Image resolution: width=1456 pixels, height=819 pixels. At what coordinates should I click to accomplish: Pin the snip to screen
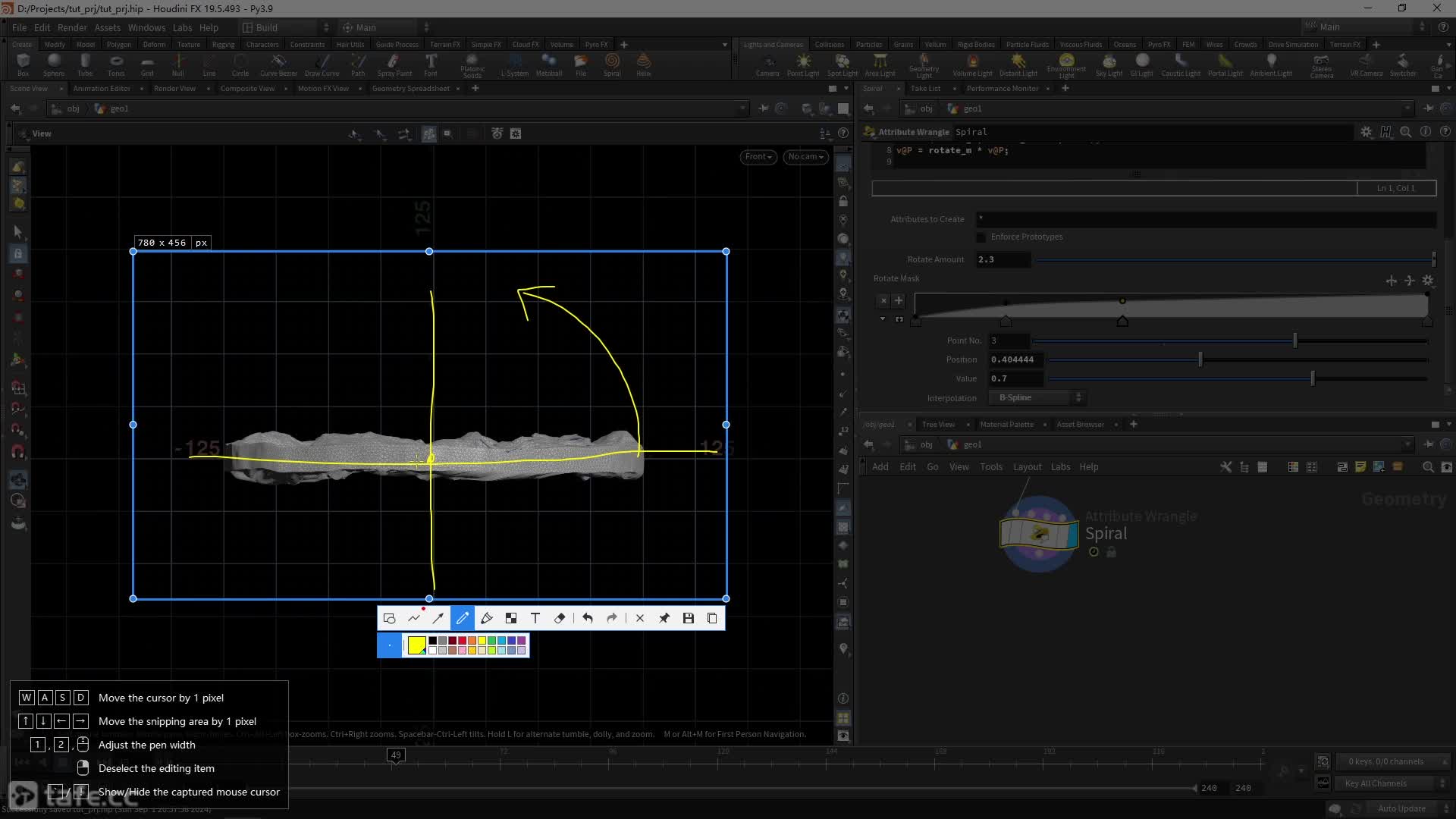point(664,618)
